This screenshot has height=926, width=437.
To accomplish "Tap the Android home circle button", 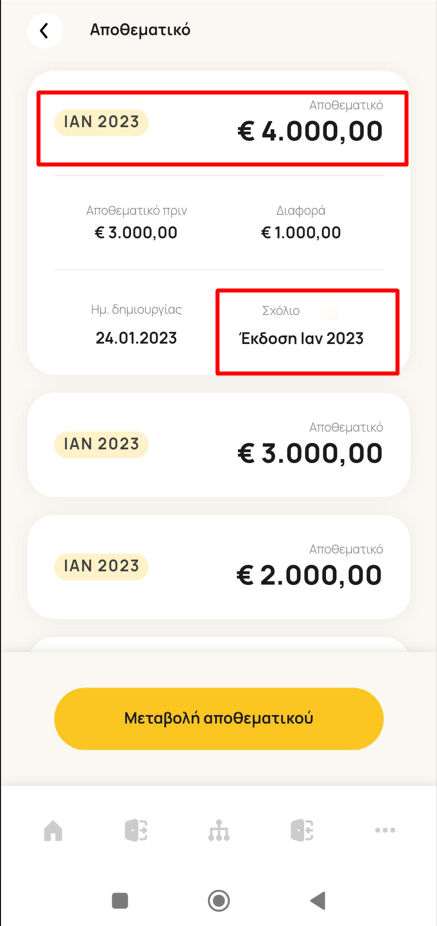I will pos(218,900).
